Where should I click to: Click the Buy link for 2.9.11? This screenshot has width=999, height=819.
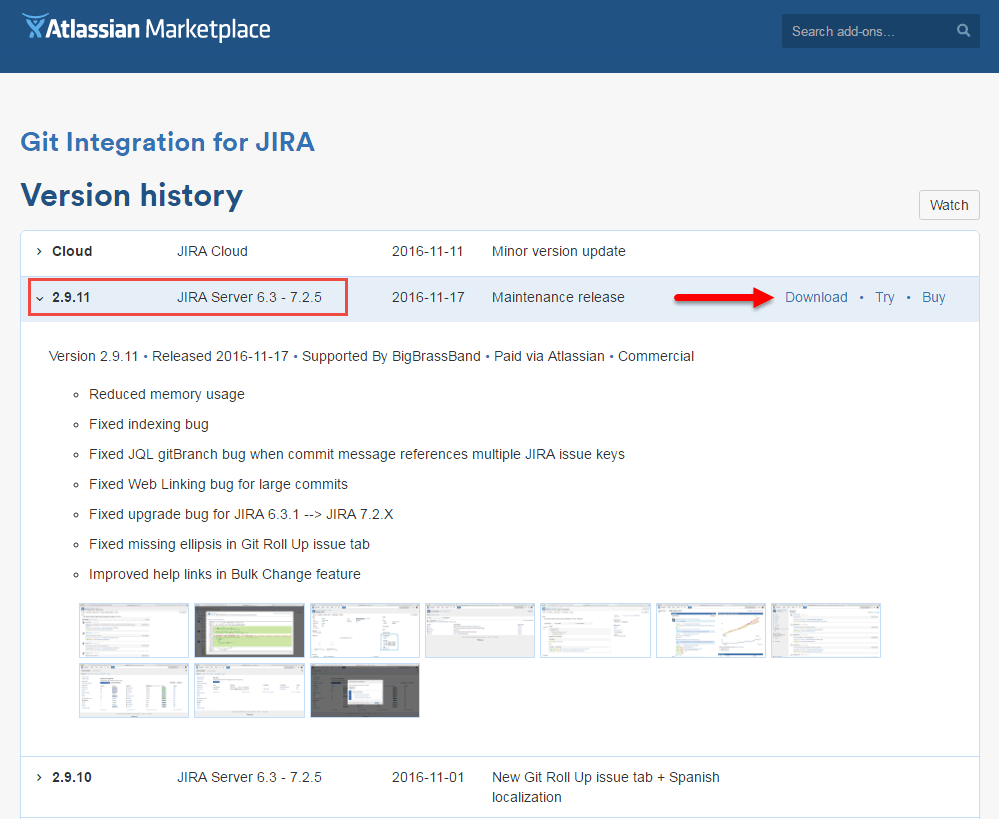click(933, 297)
